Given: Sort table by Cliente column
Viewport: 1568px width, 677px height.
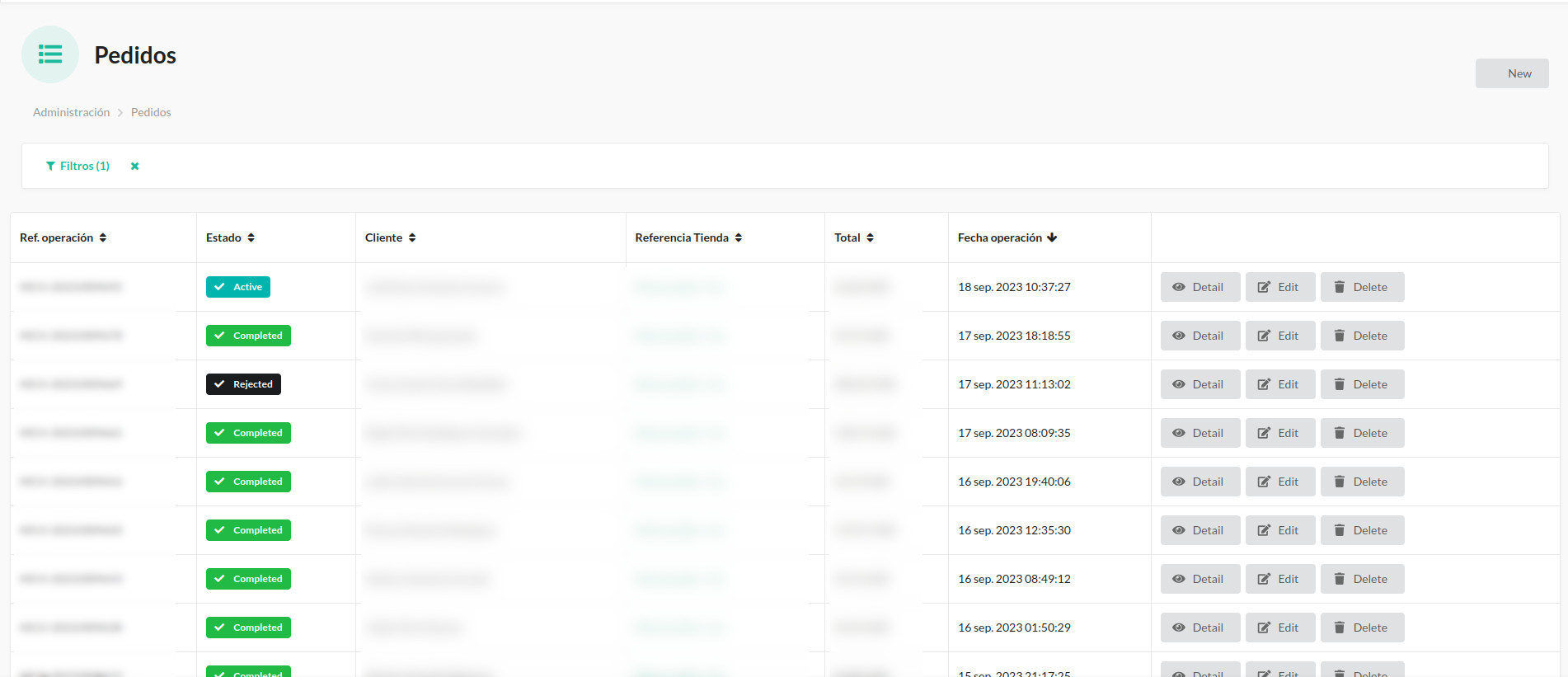Looking at the screenshot, I should tap(412, 237).
